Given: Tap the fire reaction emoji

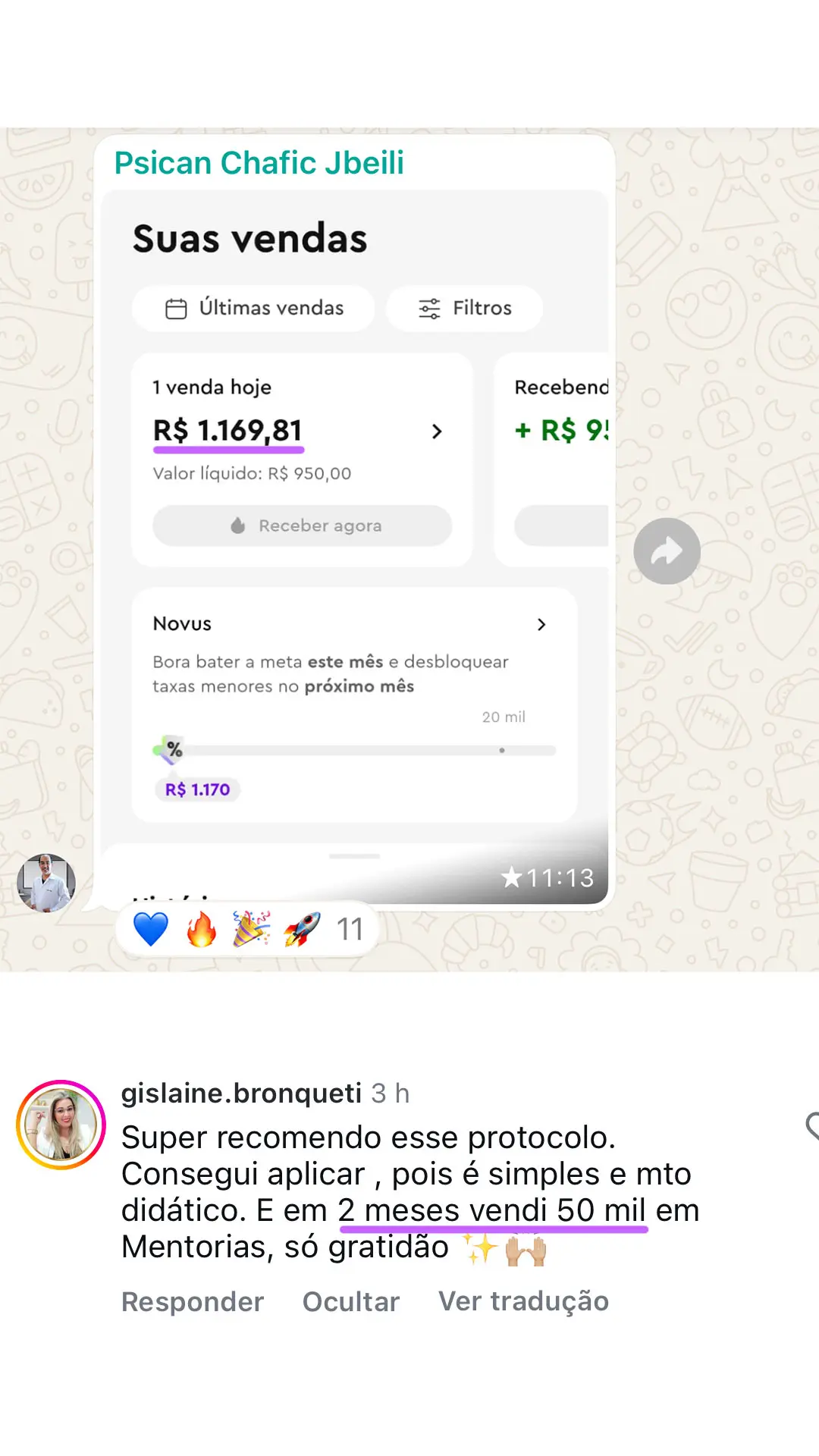Looking at the screenshot, I should tap(202, 929).
